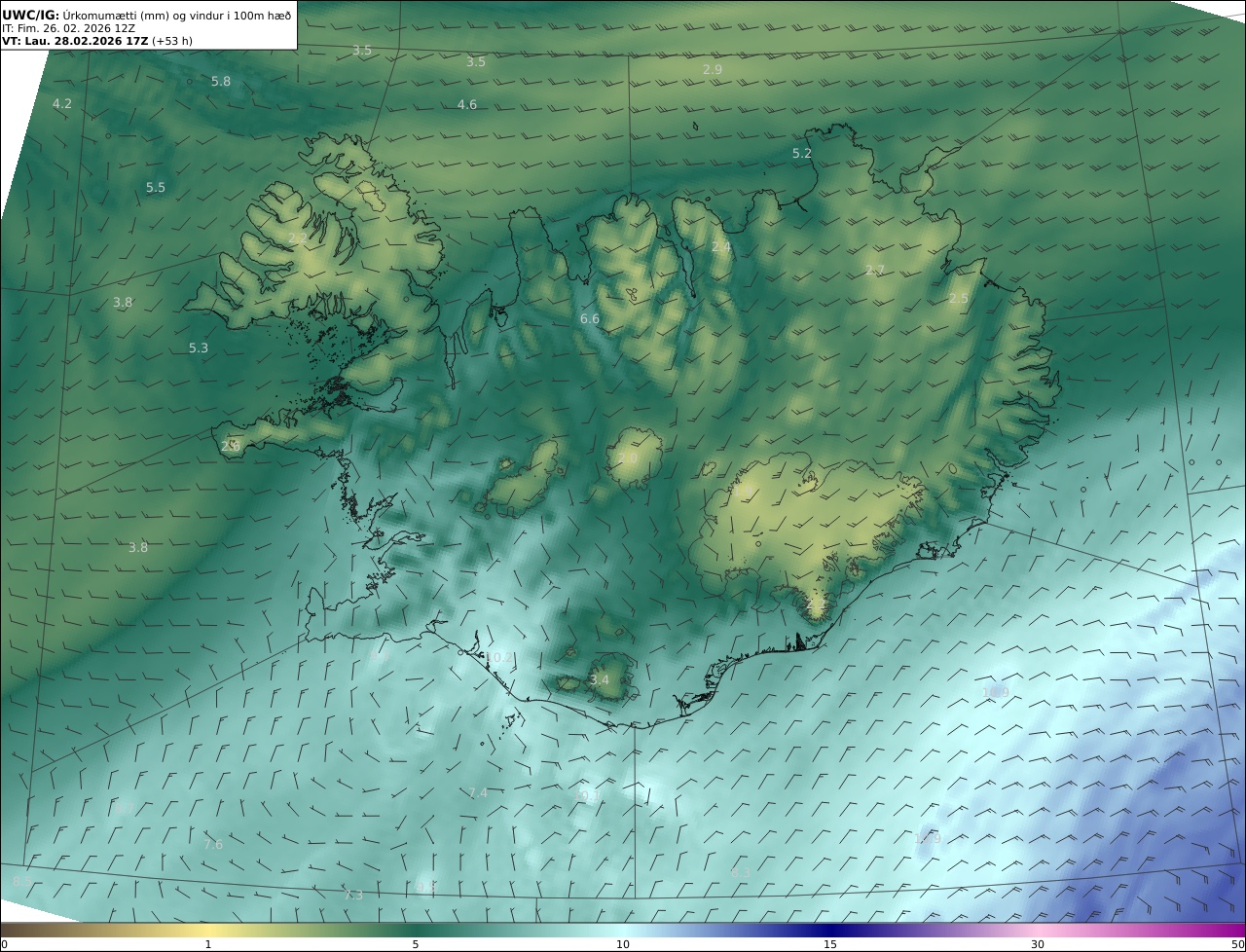
Task: Click the color scale tick labeled 30
Action: coord(1038,944)
